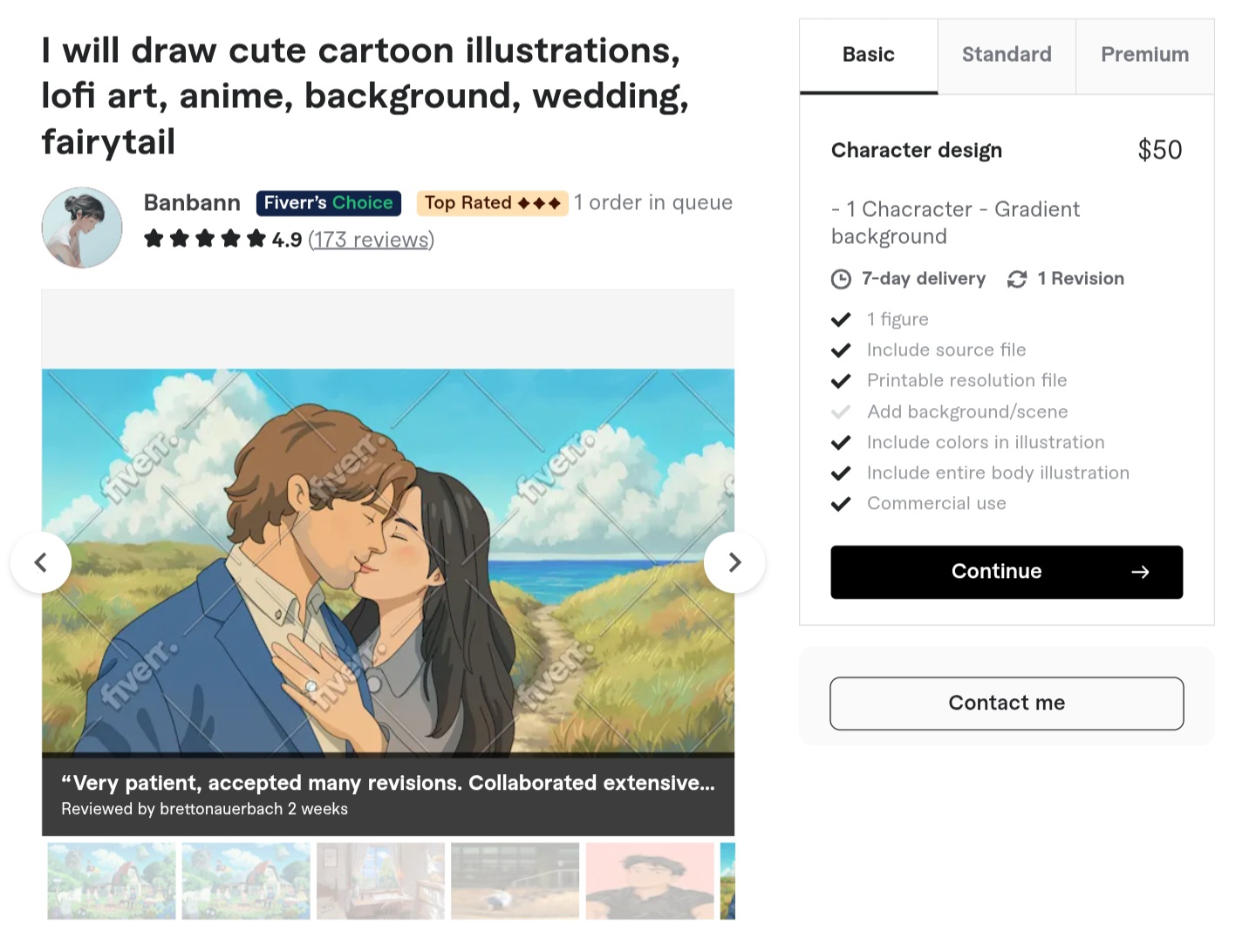Select the first gallery thumbnail
Screen dimensions: 1256x952
(x=112, y=881)
